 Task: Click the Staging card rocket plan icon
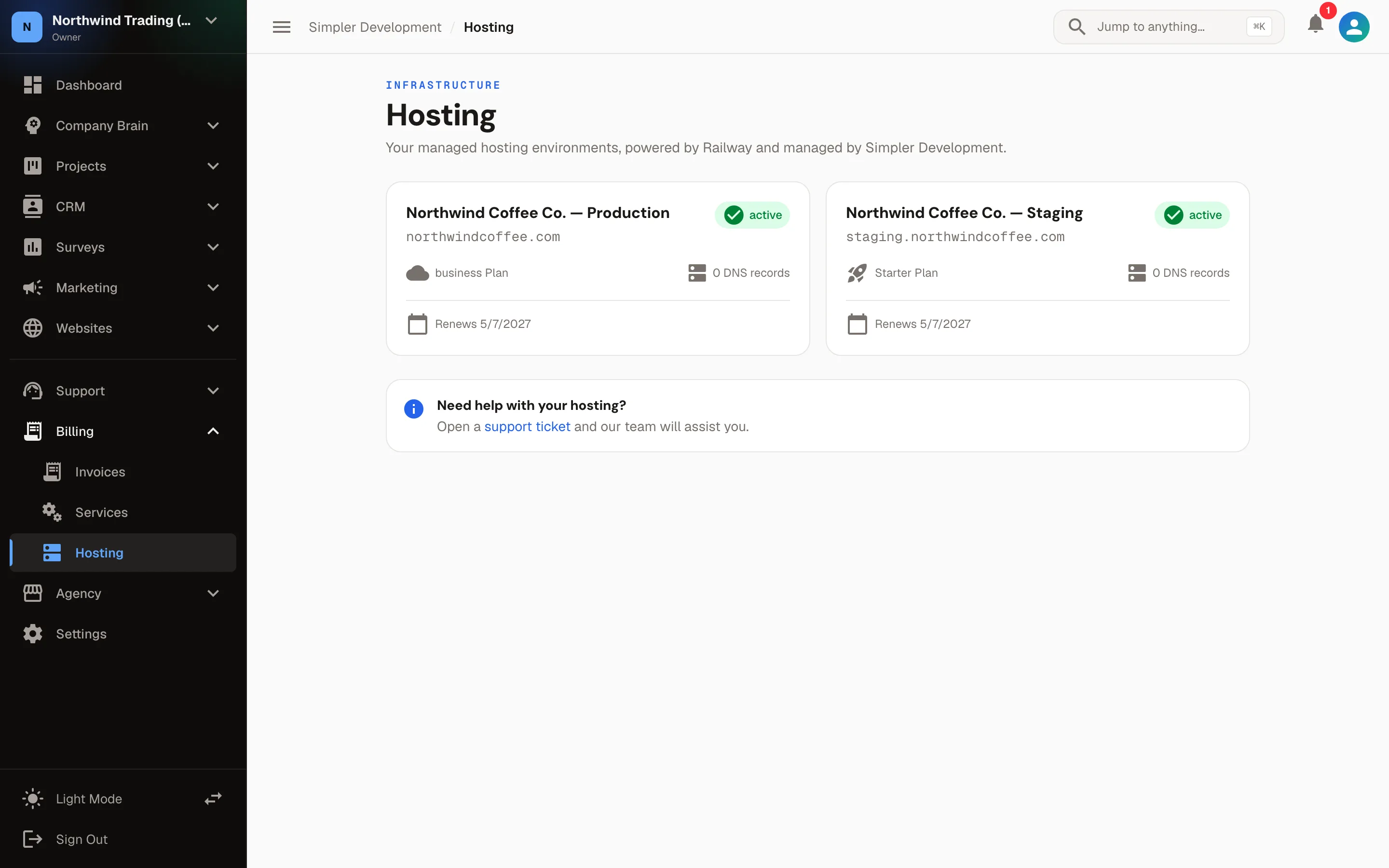coord(857,273)
